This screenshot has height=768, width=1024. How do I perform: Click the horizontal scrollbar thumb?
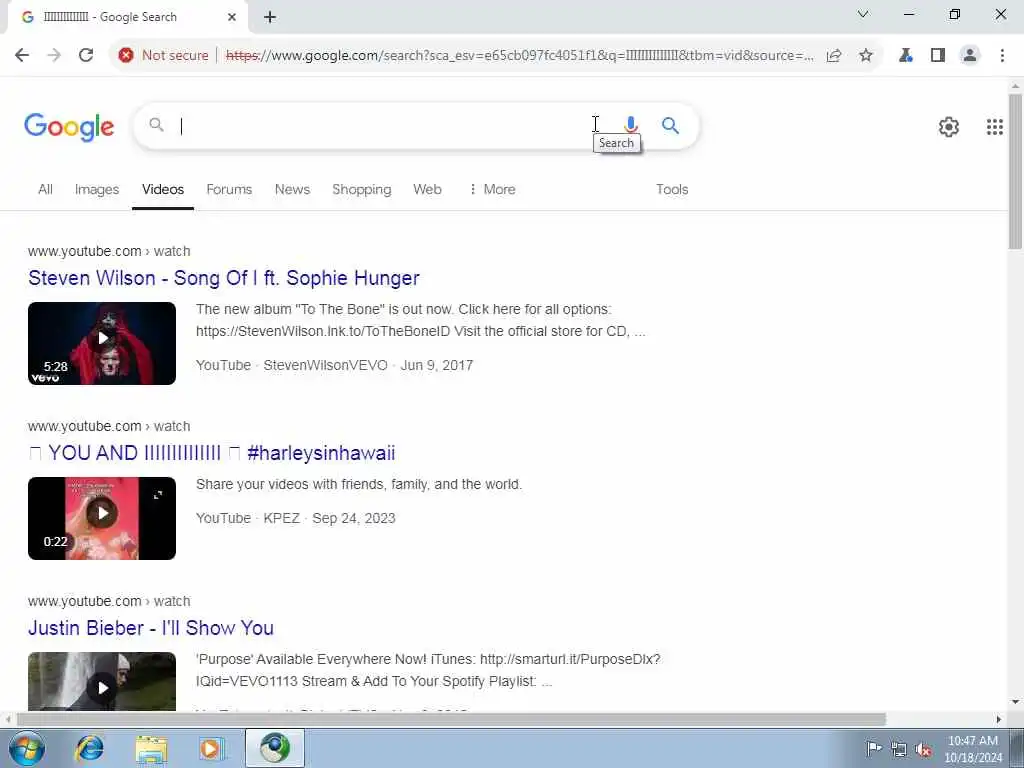tap(451, 719)
